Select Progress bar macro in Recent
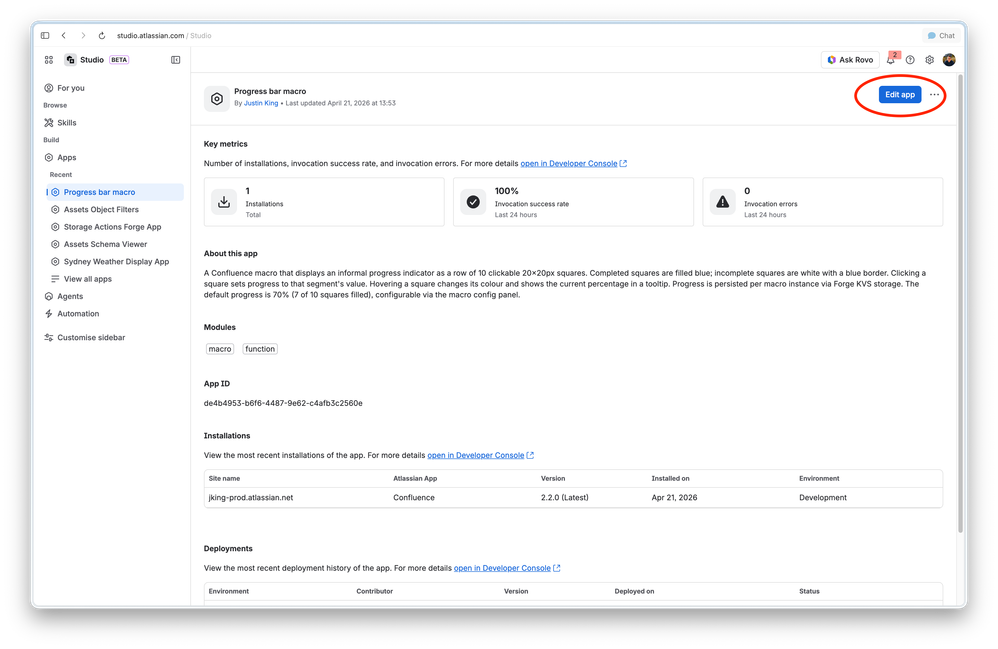This screenshot has height=649, width=998. click(115, 192)
